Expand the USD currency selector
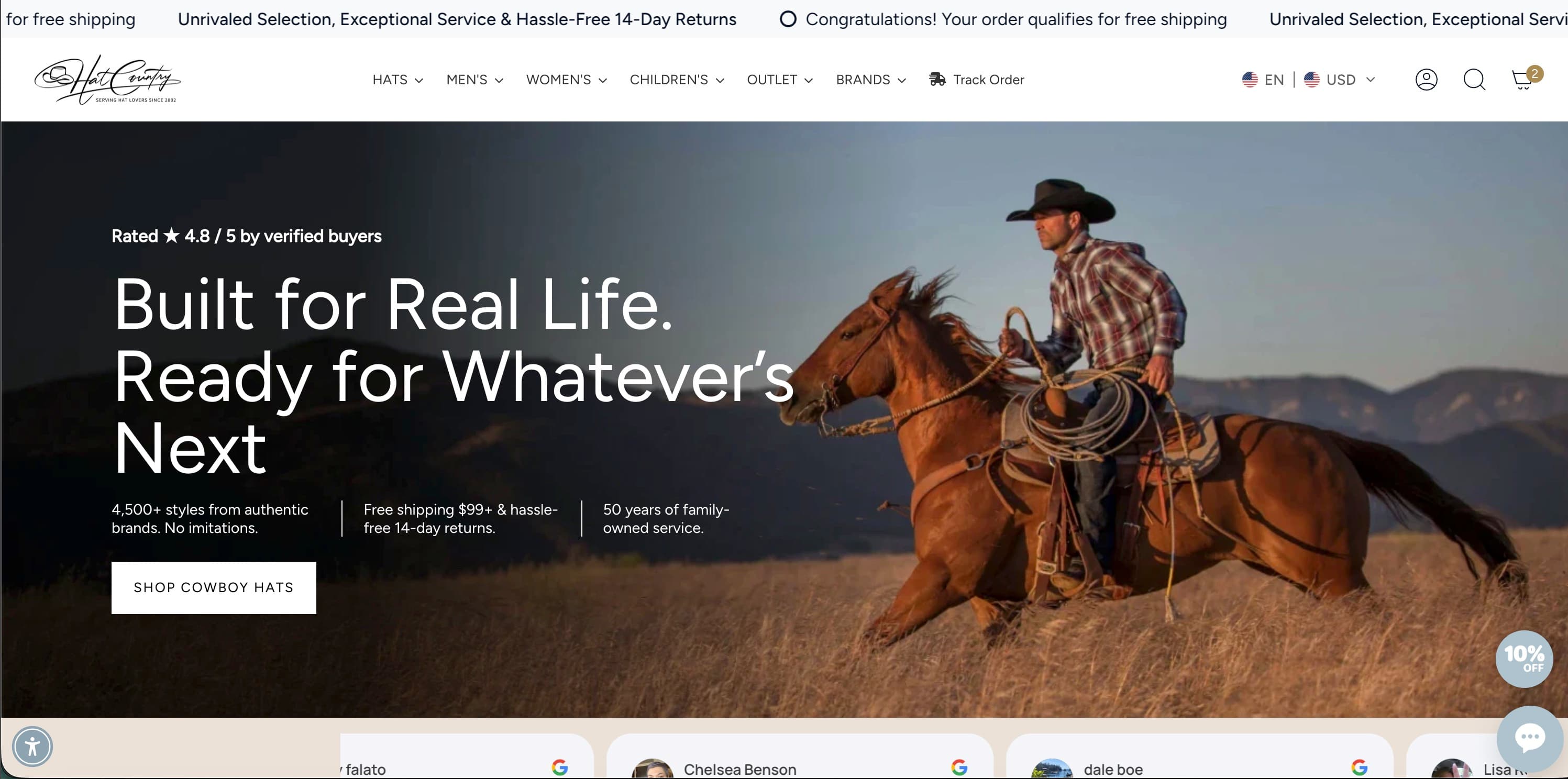 (1340, 80)
